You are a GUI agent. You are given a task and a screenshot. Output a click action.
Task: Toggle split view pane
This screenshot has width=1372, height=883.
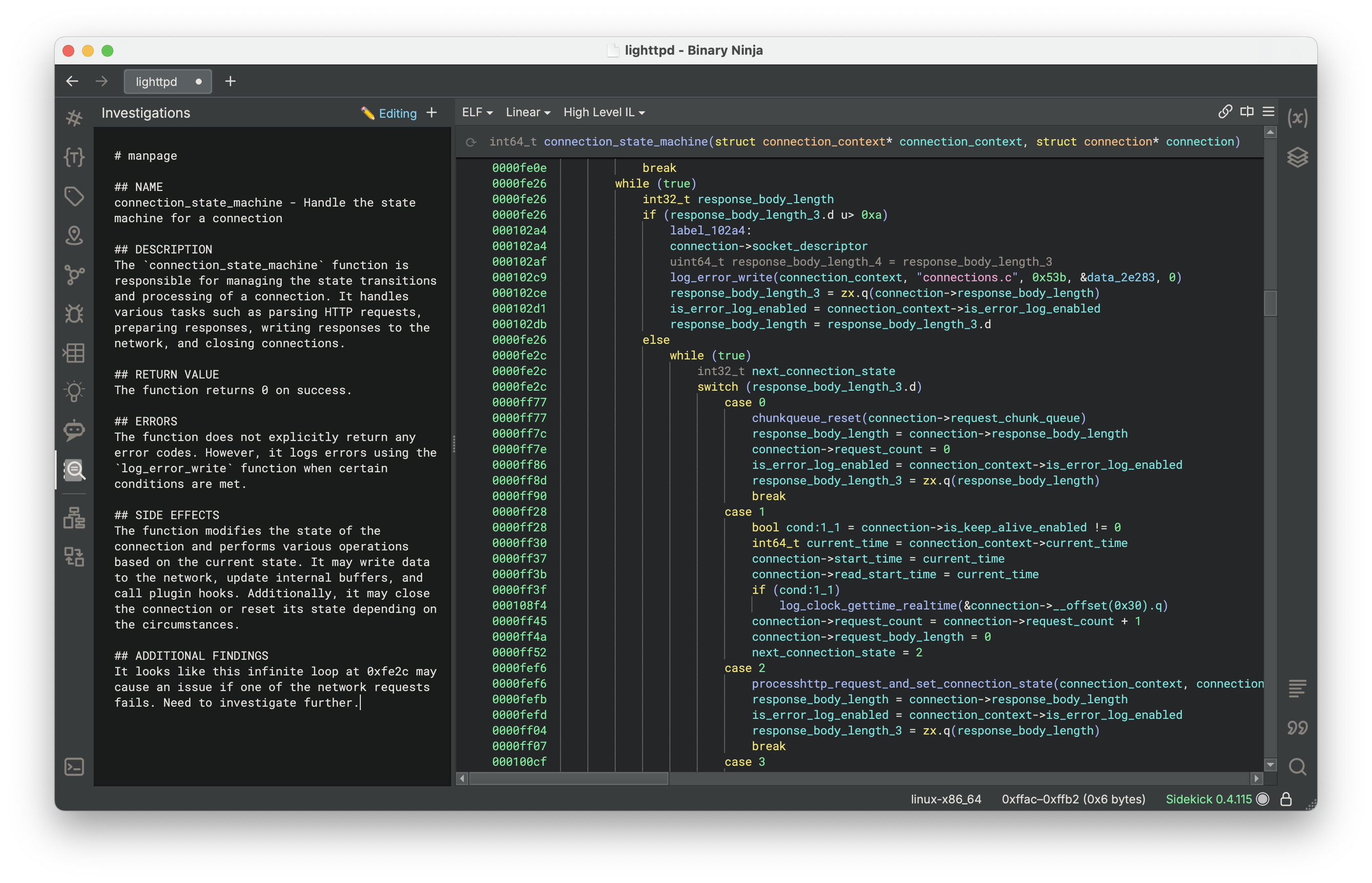1247,112
